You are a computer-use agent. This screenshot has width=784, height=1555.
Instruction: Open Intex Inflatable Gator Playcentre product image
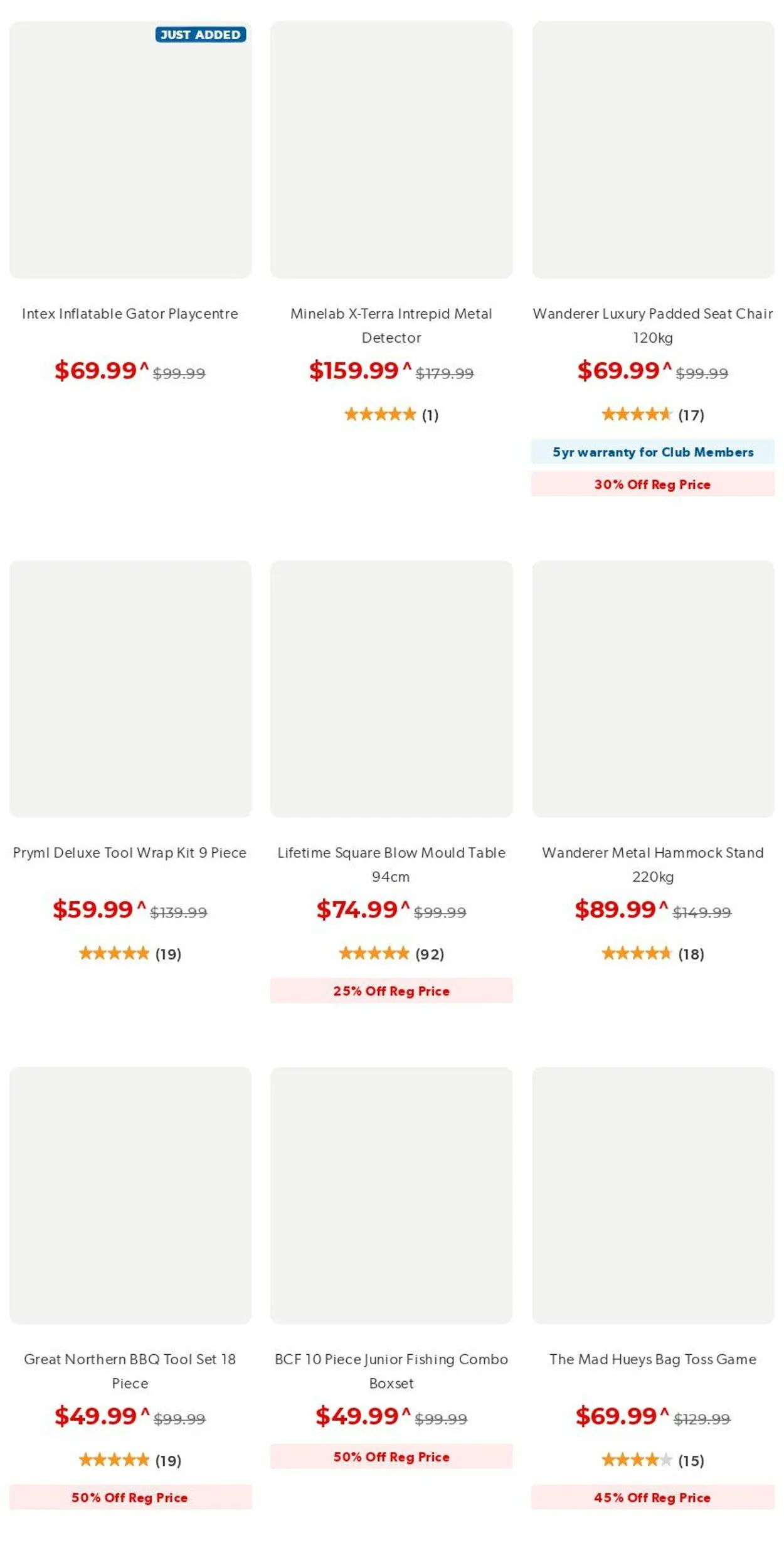pos(130,150)
